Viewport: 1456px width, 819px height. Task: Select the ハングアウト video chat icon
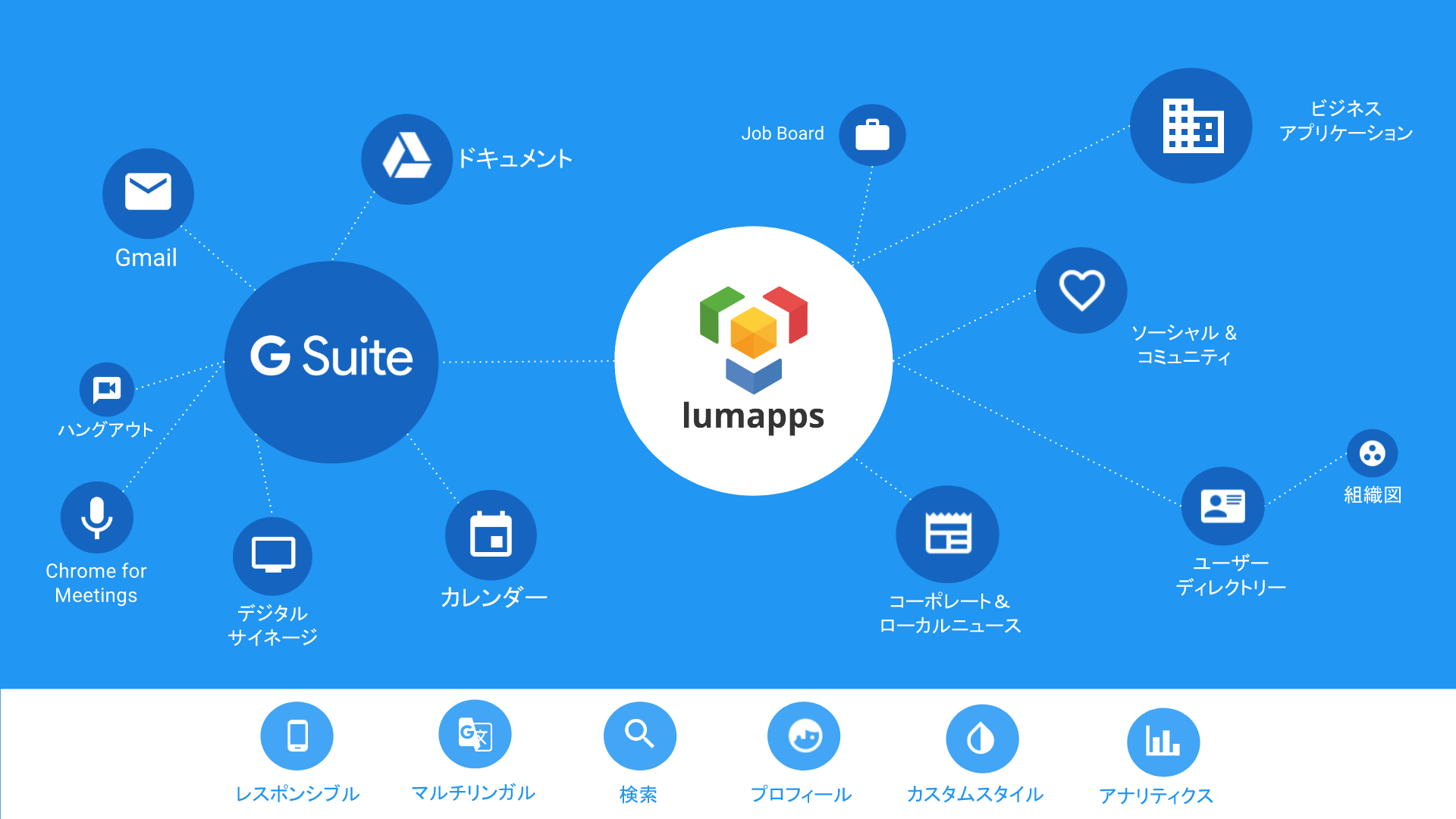(106, 390)
